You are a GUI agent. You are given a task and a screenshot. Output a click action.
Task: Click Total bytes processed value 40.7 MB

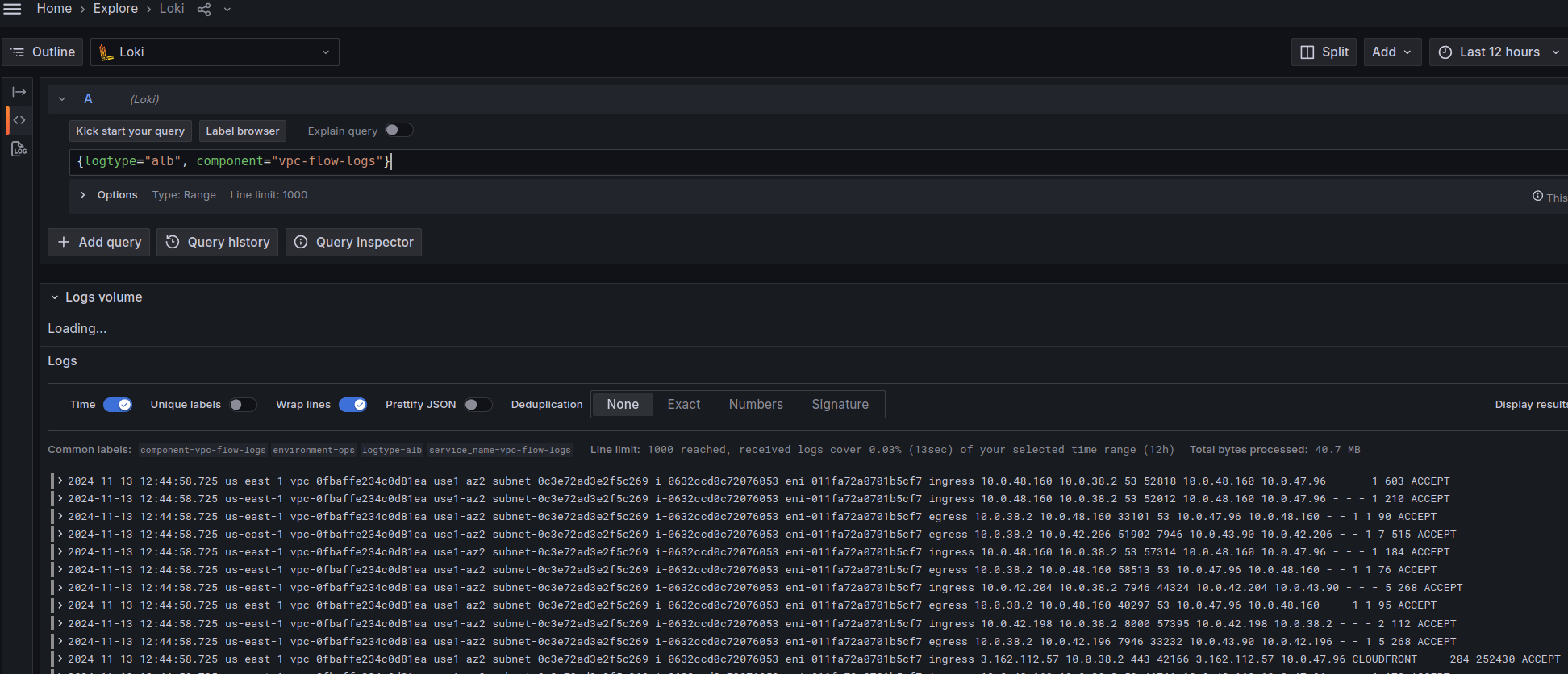1337,450
